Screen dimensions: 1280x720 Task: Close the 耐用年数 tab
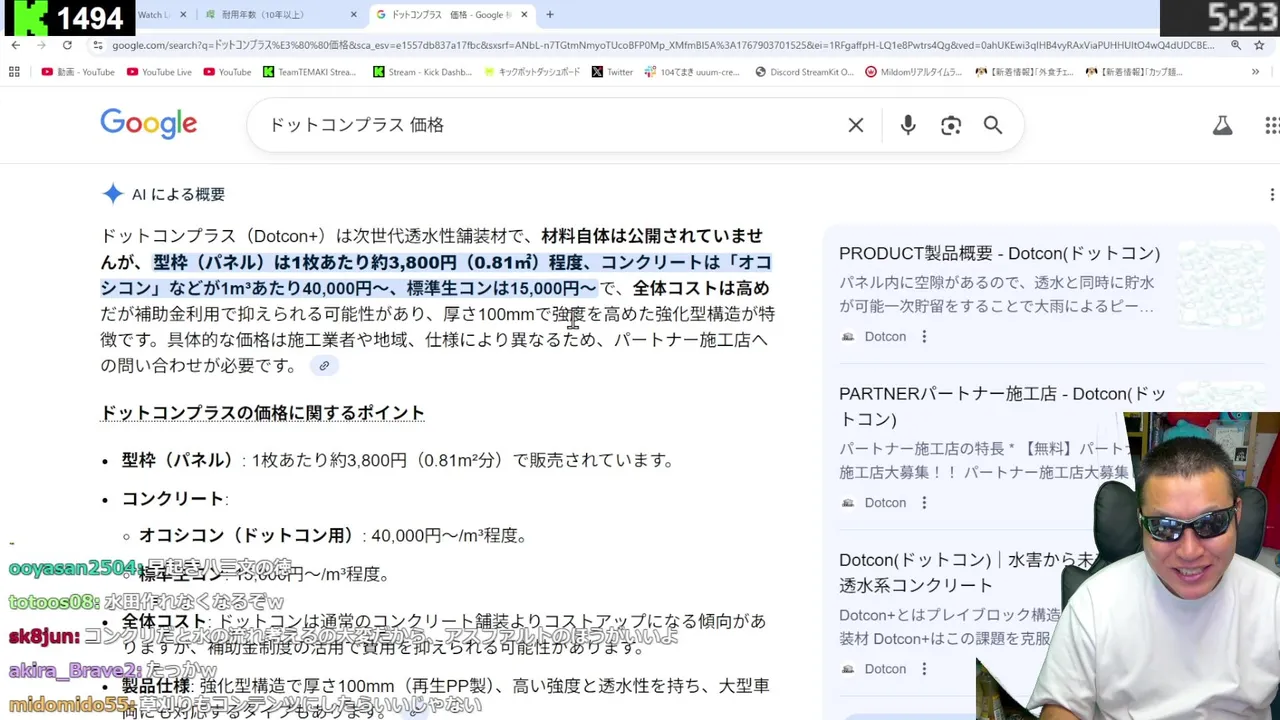coord(354,15)
